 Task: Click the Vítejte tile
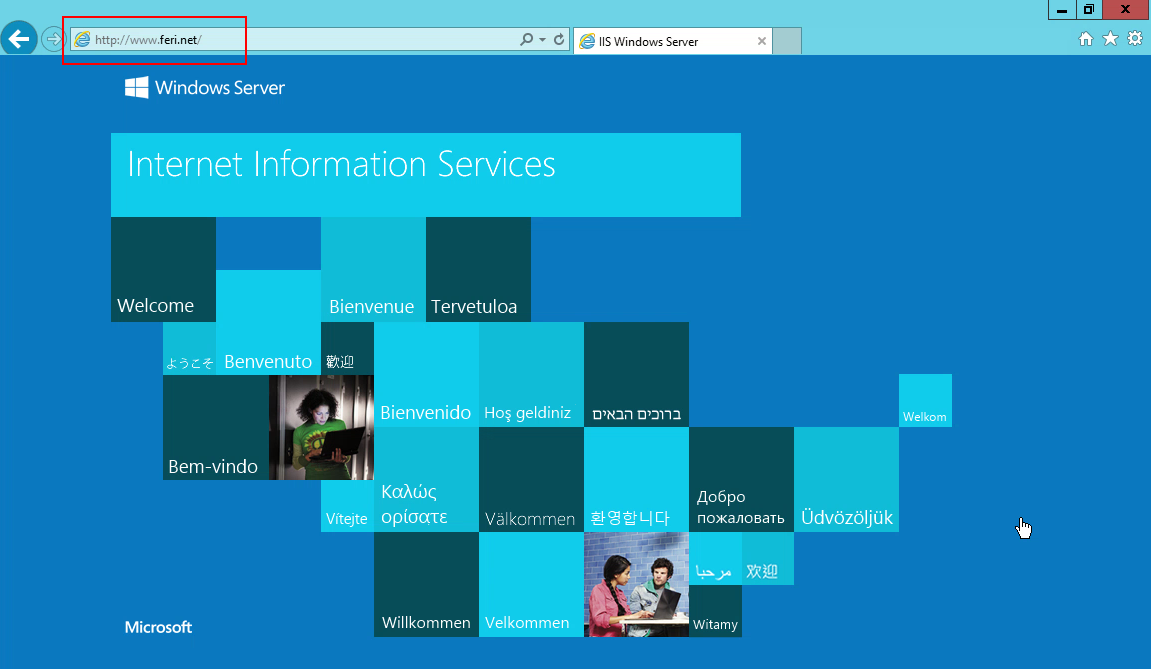coord(347,506)
